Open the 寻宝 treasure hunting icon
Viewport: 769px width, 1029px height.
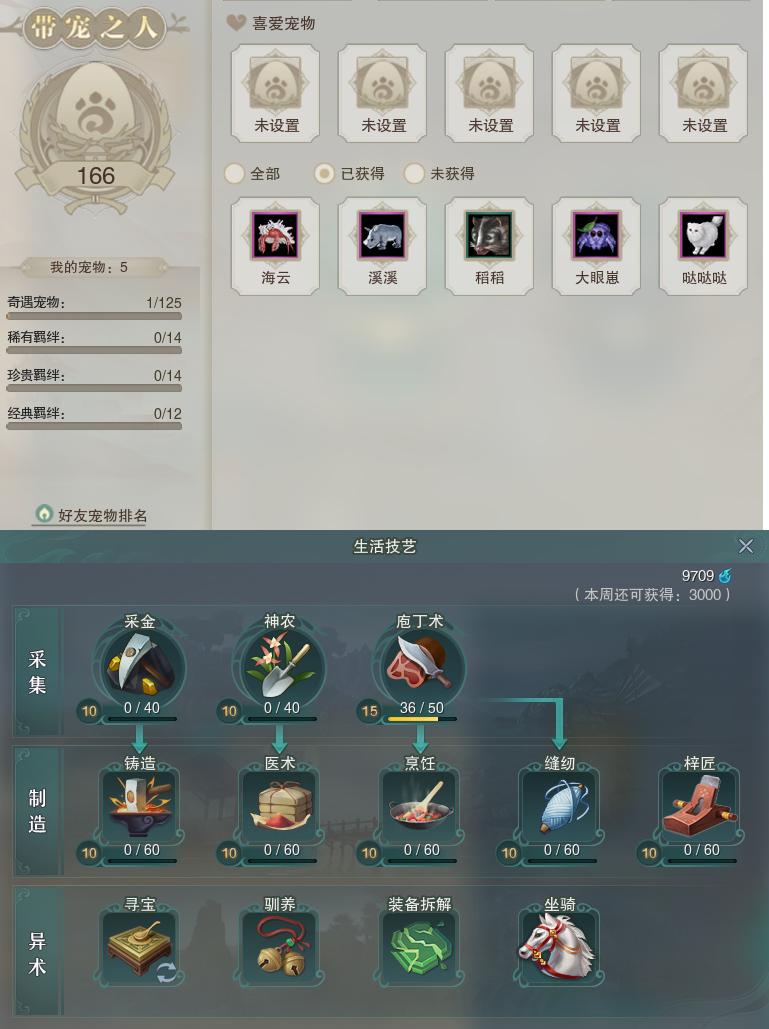(x=140, y=947)
